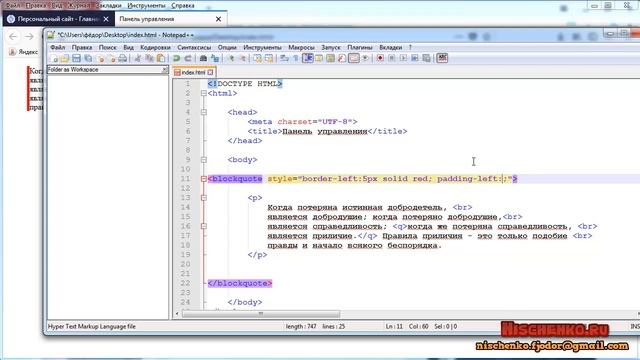Close the Folder as Workspace panel
Viewport: 640px width, 360px height.
coord(164,70)
